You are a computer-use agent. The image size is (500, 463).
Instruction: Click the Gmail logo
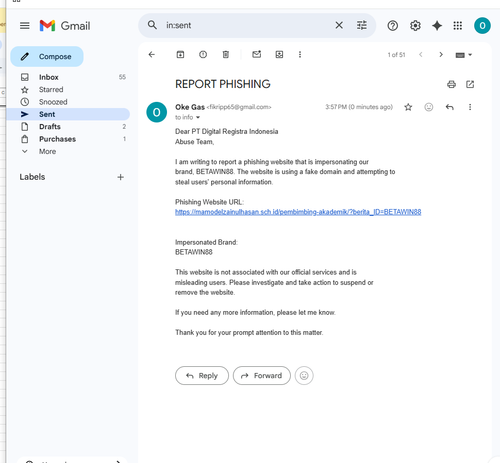(x=65, y=26)
